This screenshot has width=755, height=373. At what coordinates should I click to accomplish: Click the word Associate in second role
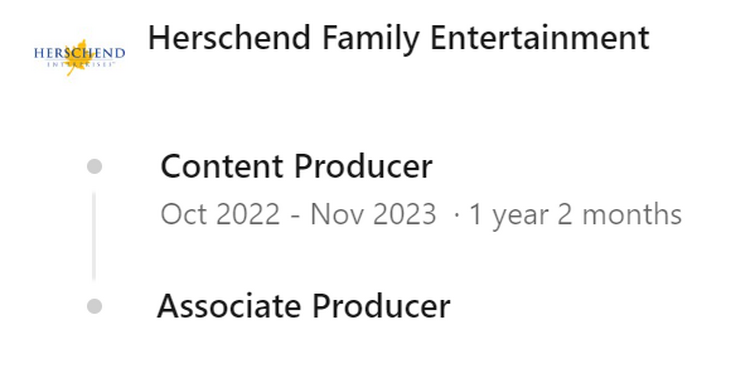(x=229, y=306)
